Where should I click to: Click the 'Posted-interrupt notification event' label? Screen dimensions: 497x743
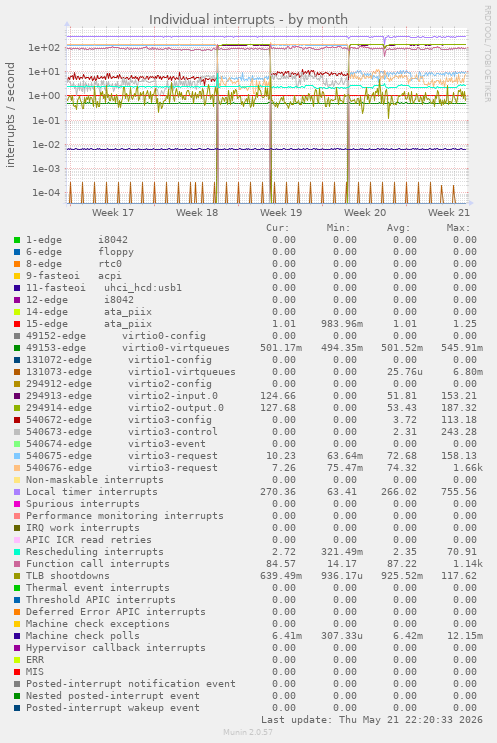click(131, 684)
